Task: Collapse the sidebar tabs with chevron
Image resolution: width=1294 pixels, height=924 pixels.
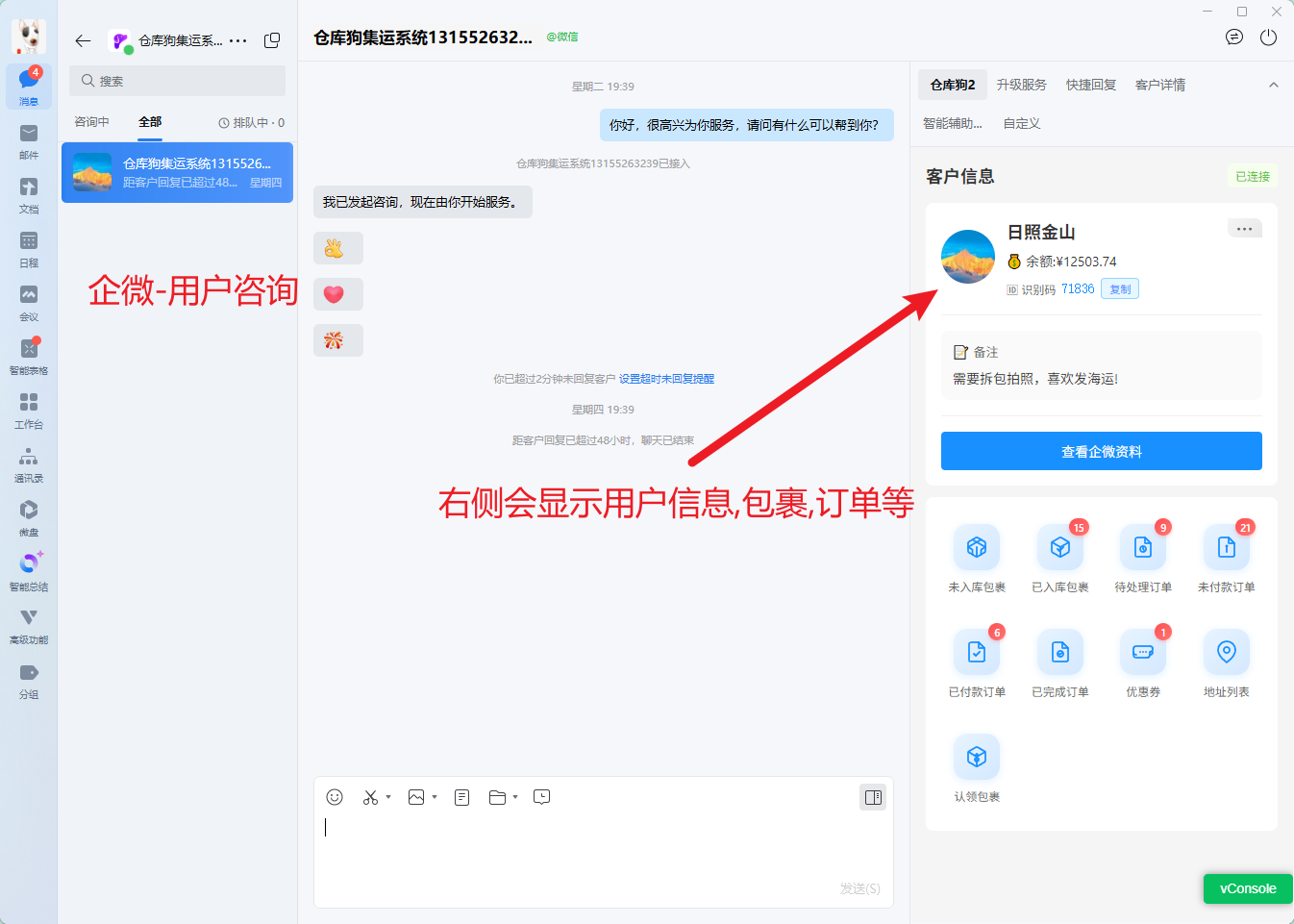Action: (x=1274, y=85)
